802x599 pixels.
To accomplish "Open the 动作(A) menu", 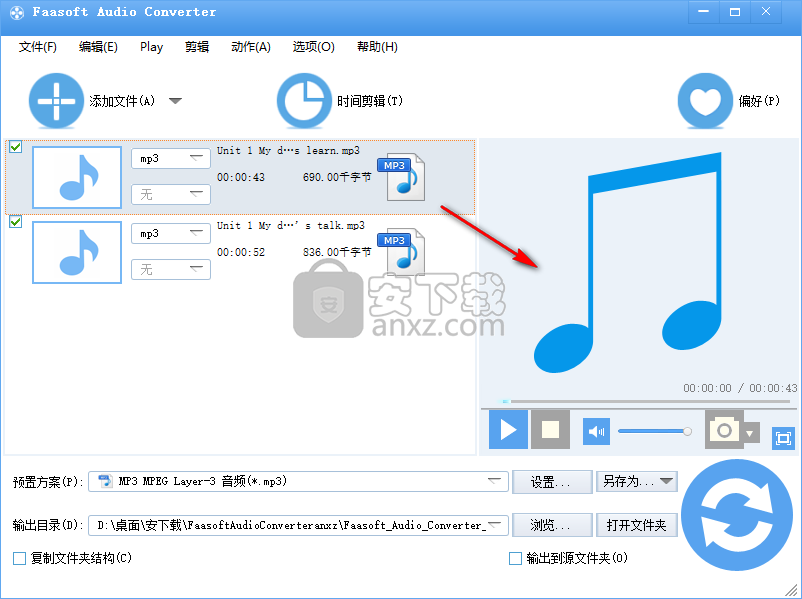I will [x=251, y=47].
